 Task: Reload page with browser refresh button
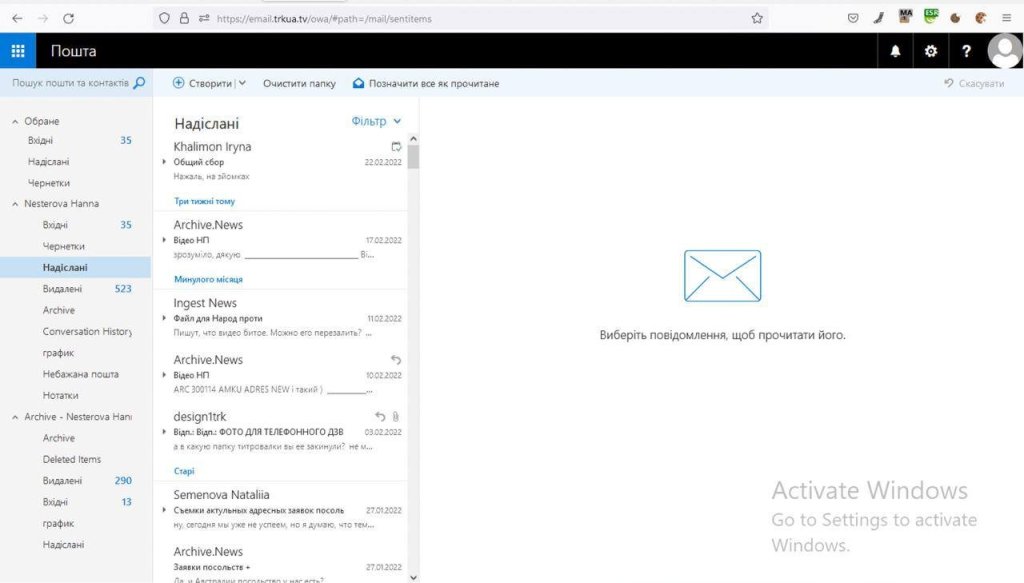(68, 18)
